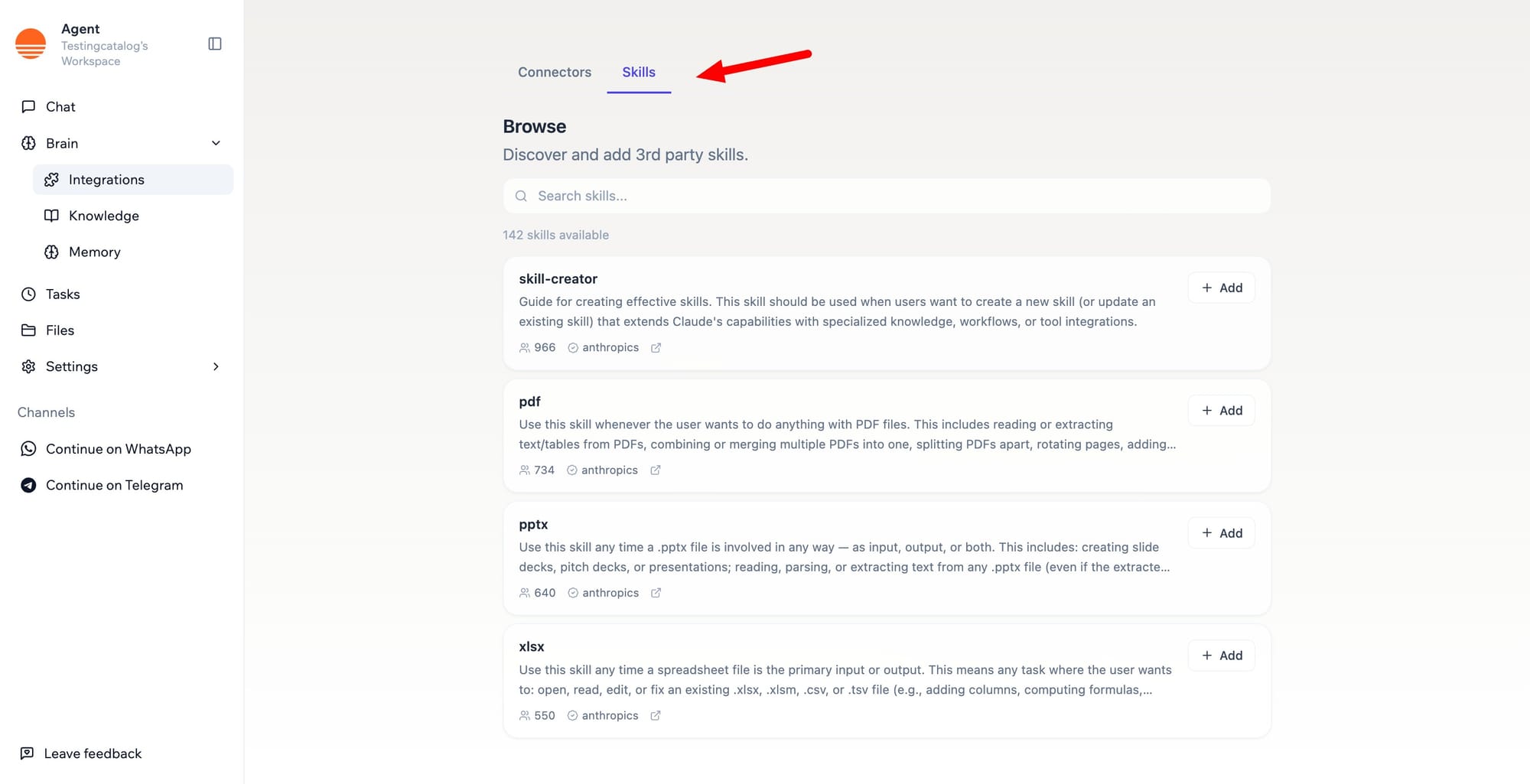The height and width of the screenshot is (784, 1530).
Task: Select the Skills tab
Action: pos(639,72)
